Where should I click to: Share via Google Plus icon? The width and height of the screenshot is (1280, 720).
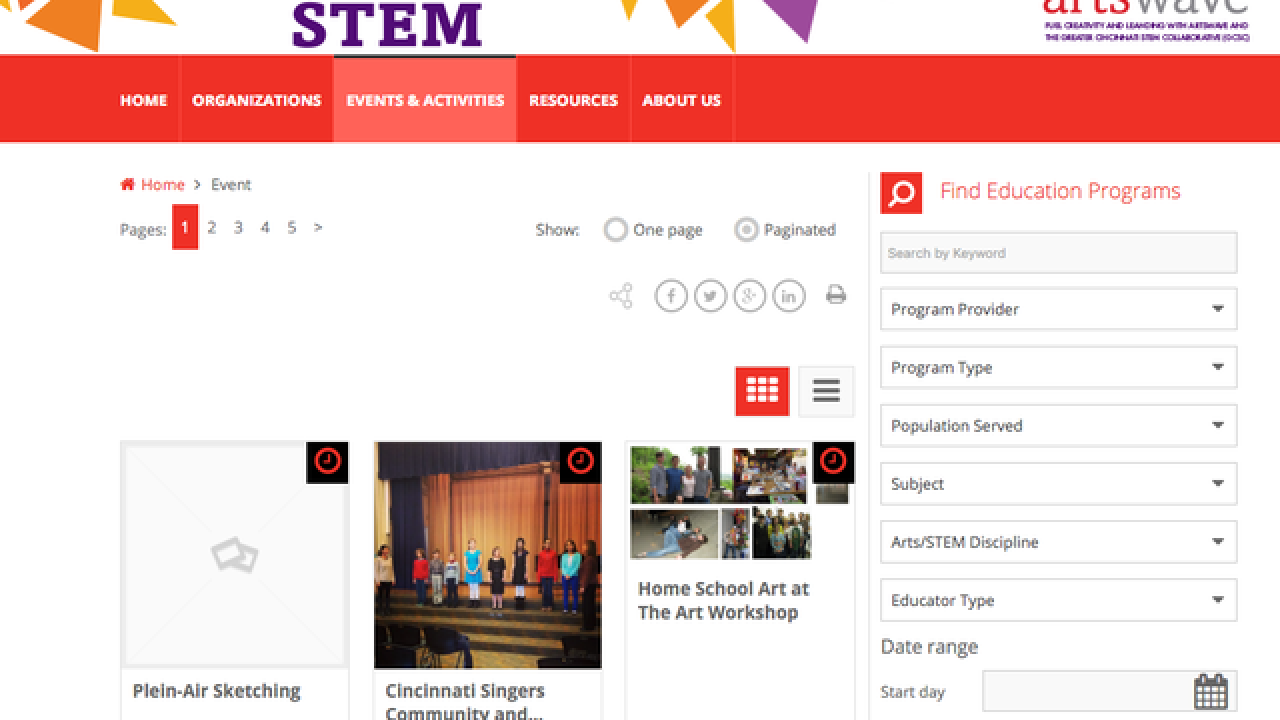pos(750,296)
